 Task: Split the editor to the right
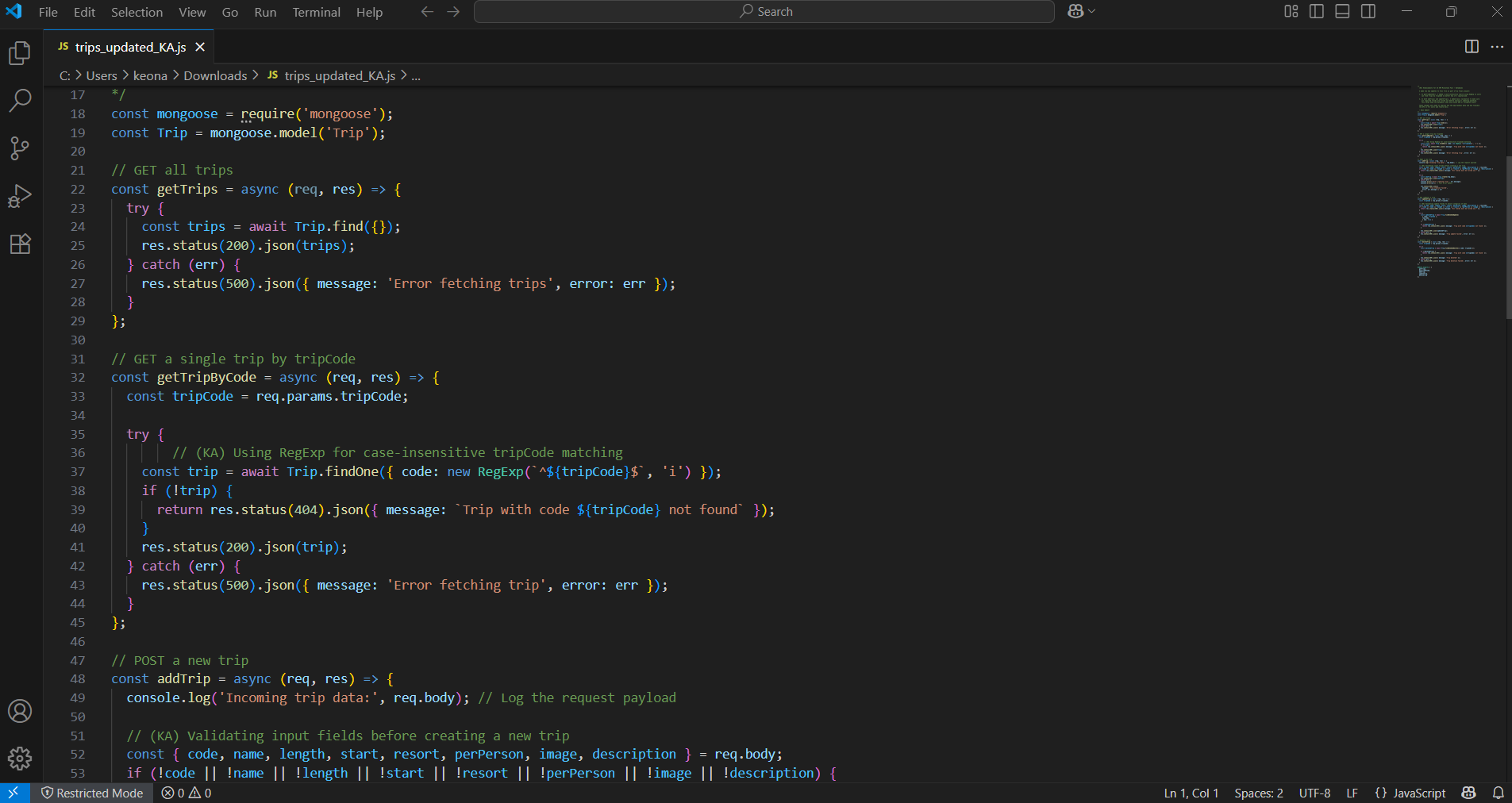[1472, 47]
